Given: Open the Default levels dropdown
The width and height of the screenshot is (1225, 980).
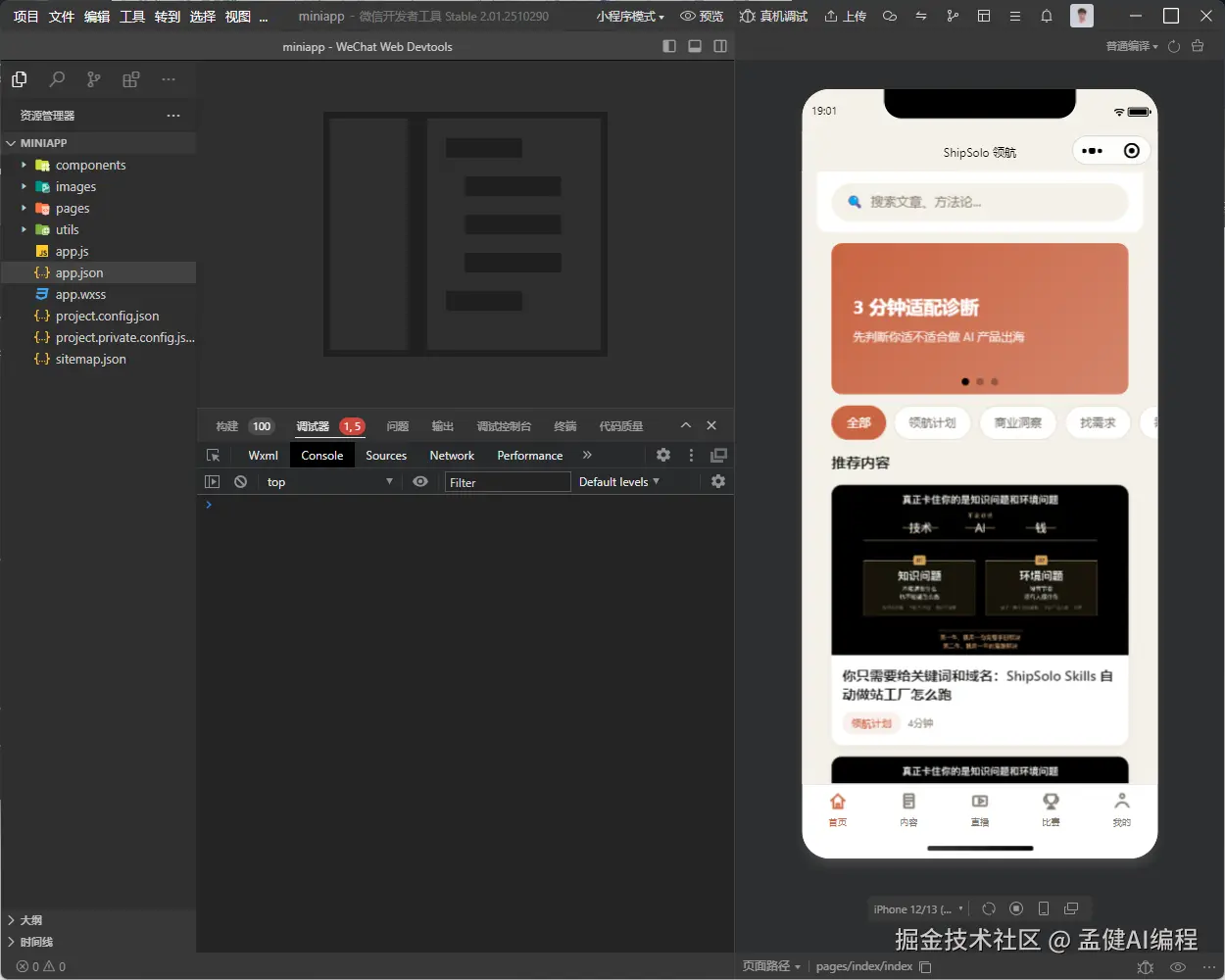Looking at the screenshot, I should tap(619, 481).
